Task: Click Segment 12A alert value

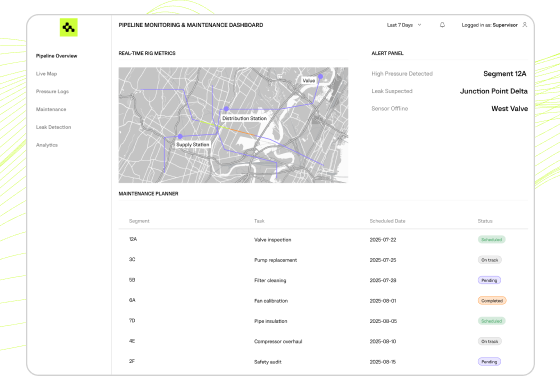Action: pyautogui.click(x=505, y=74)
